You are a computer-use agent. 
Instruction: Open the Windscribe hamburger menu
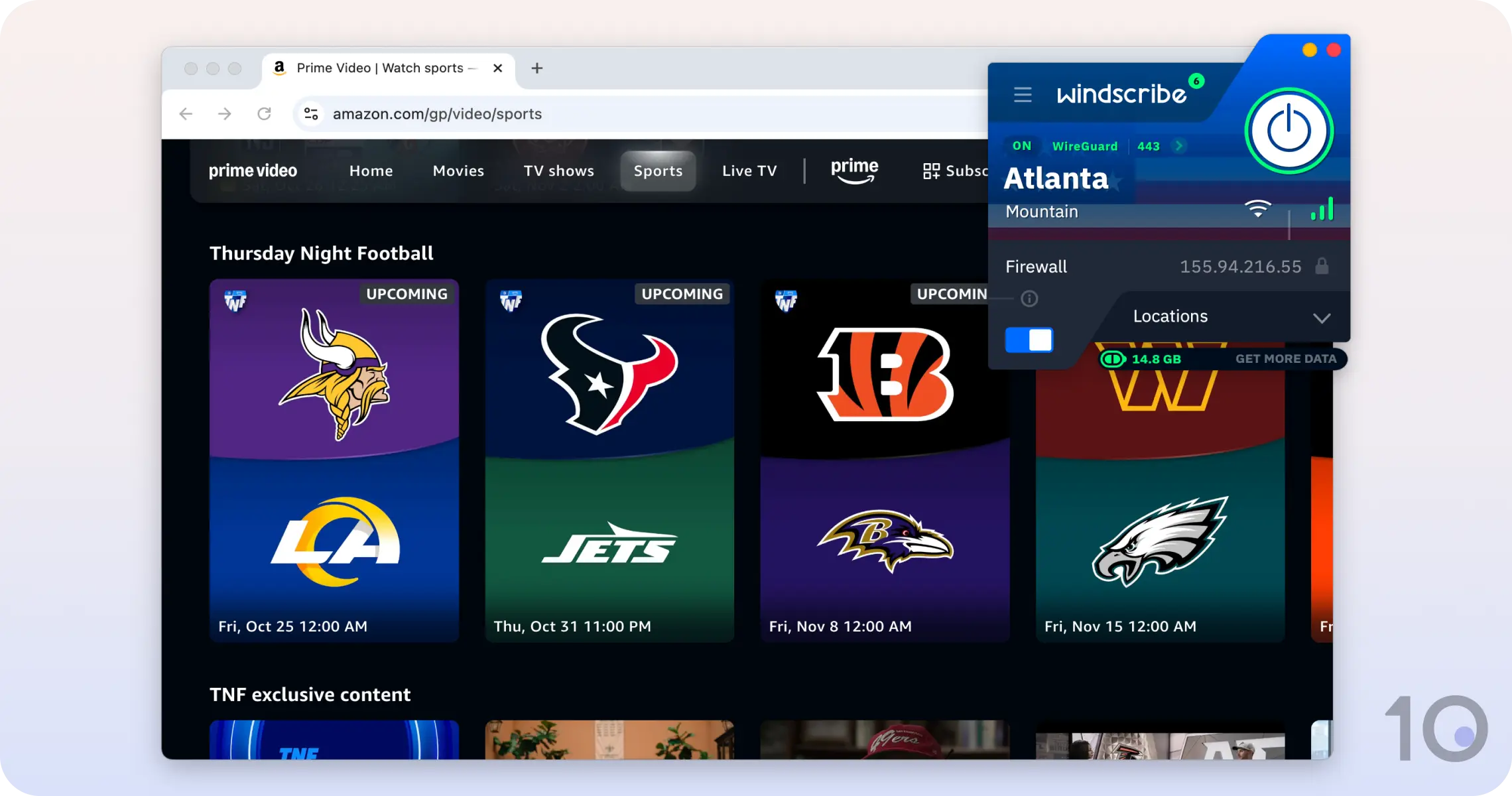[1023, 95]
